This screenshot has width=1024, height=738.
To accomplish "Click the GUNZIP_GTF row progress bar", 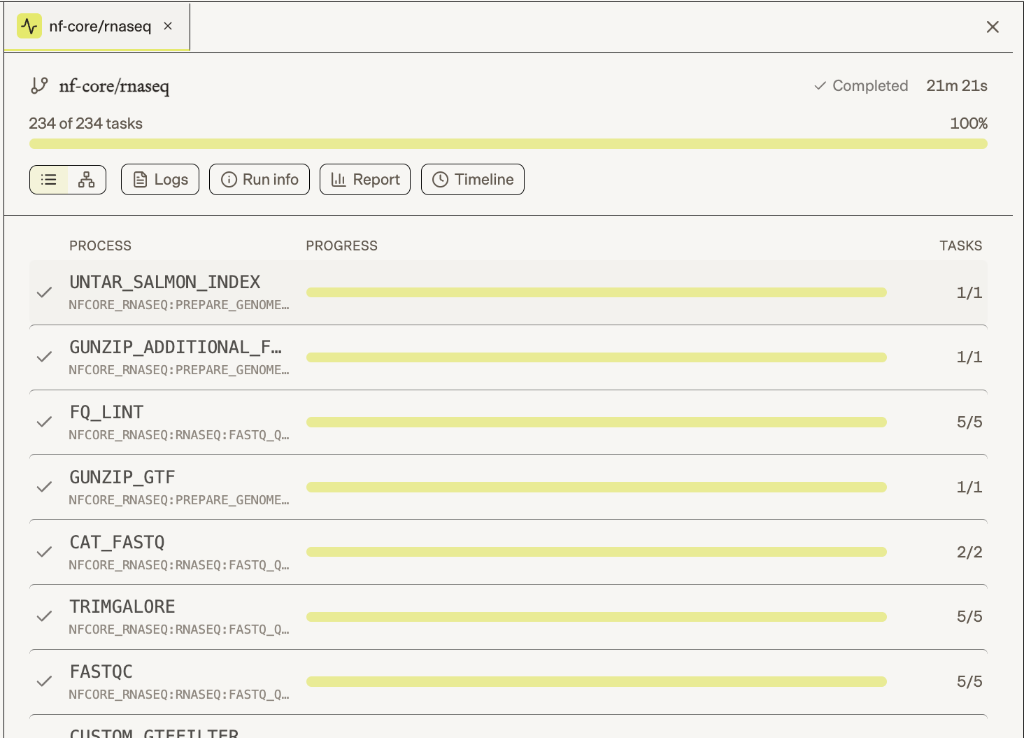I will [x=596, y=487].
